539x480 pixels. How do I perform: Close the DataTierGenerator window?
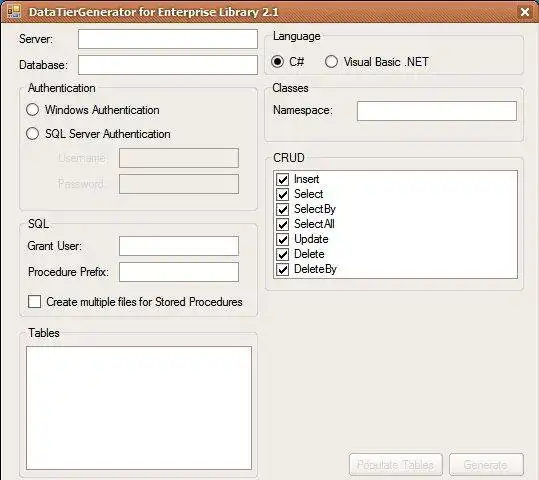coord(525,12)
